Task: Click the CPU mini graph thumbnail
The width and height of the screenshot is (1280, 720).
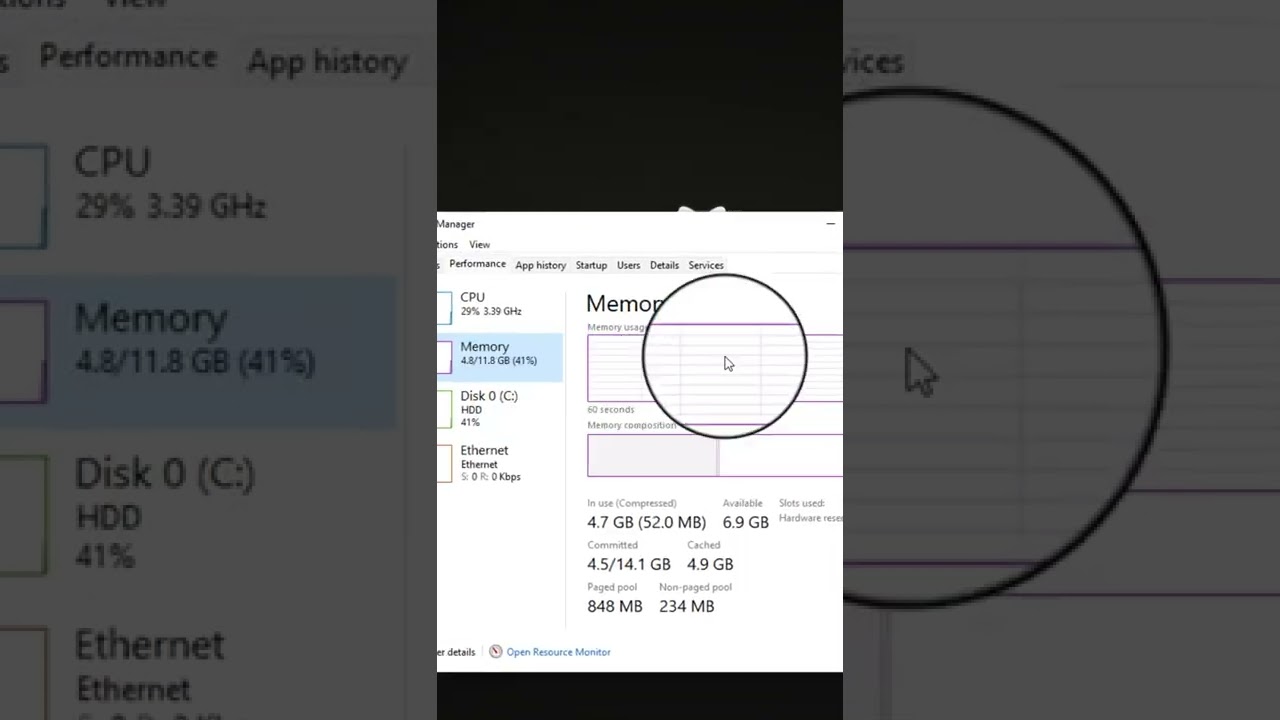Action: 445,308
